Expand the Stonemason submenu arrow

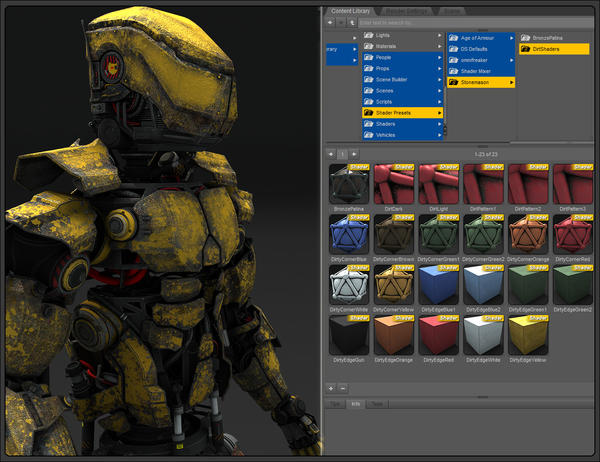[x=512, y=82]
